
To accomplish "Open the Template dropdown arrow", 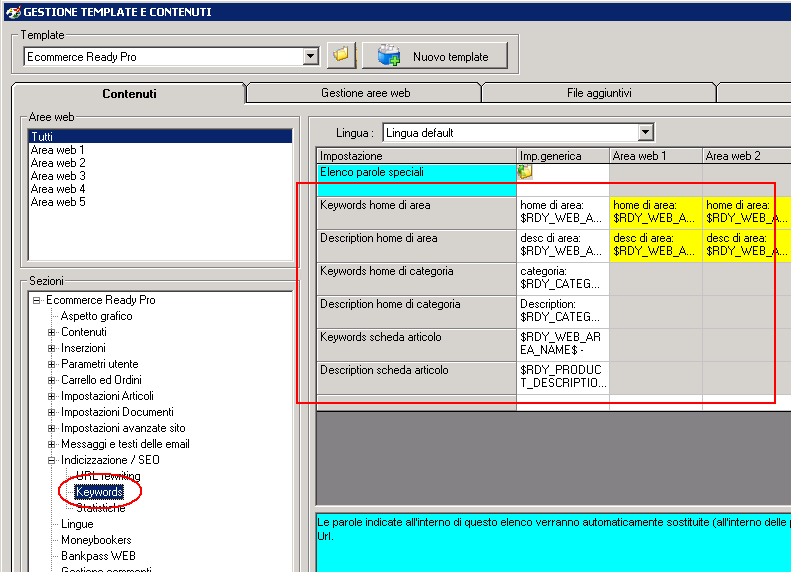I will [311, 56].
